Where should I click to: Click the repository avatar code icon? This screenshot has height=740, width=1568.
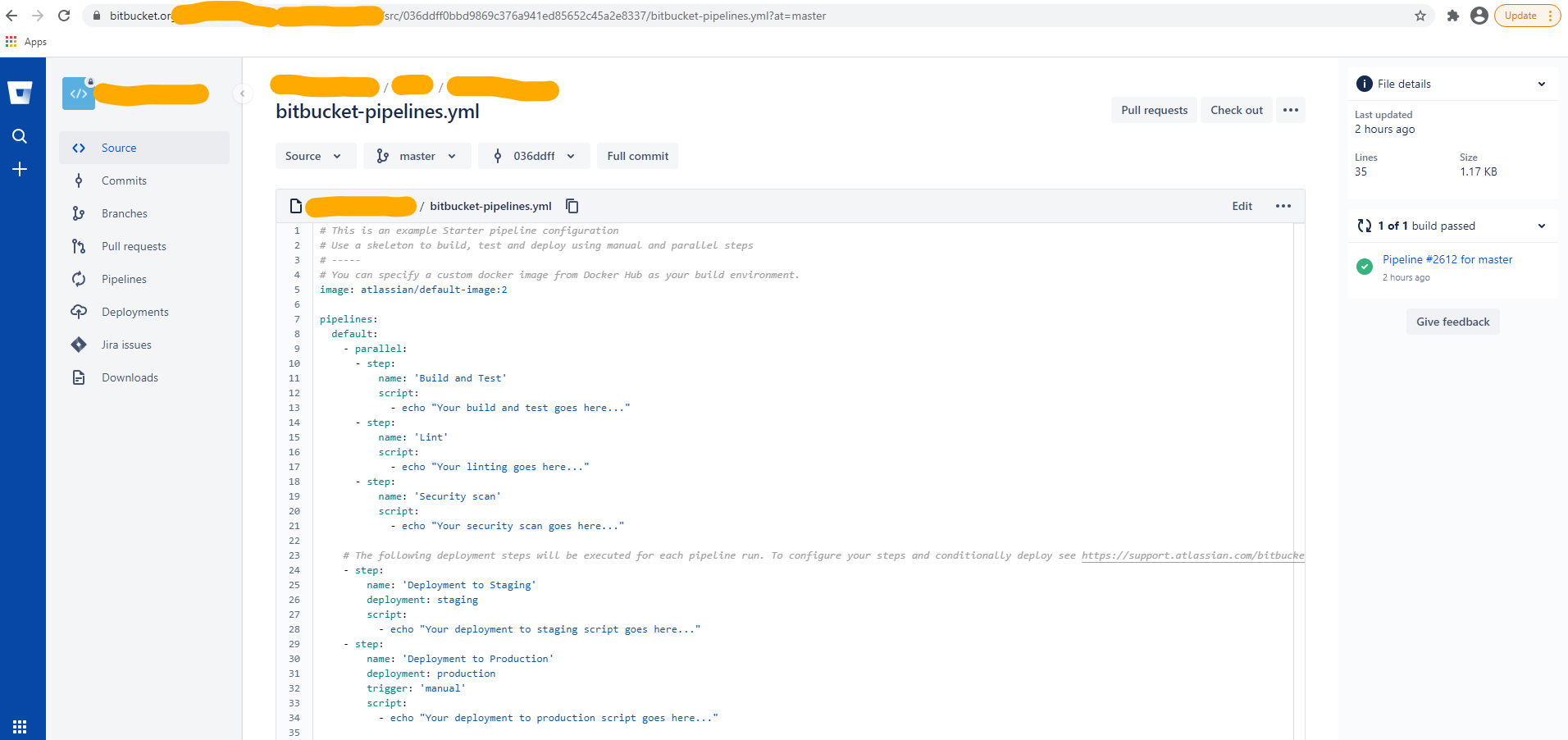79,94
